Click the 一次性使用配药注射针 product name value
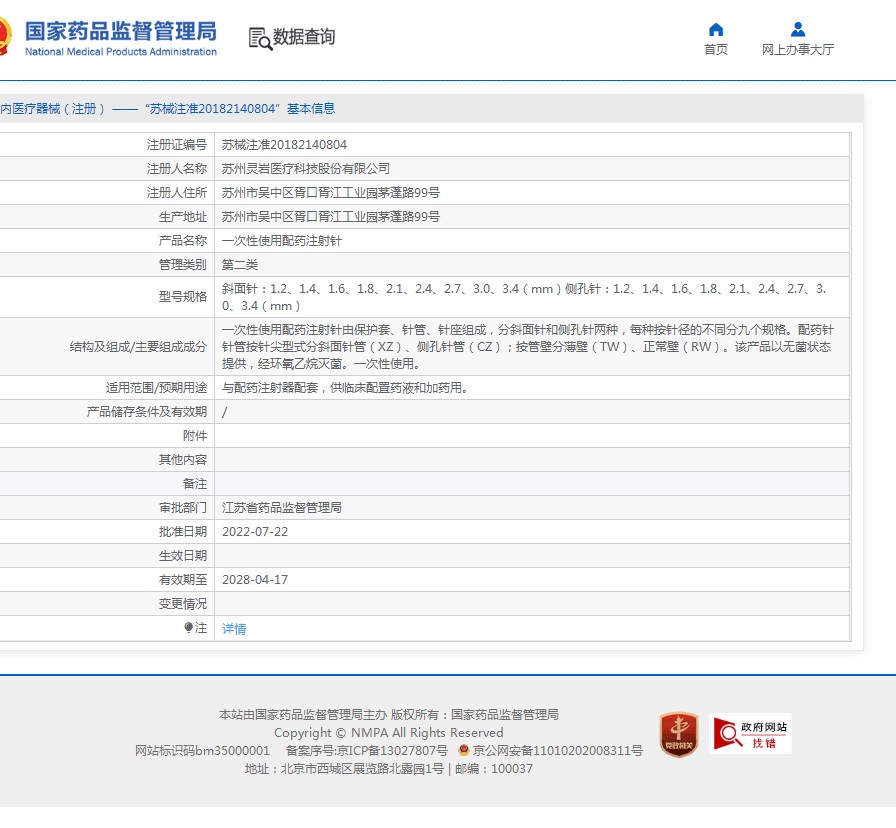The height and width of the screenshot is (828, 896). (x=281, y=241)
